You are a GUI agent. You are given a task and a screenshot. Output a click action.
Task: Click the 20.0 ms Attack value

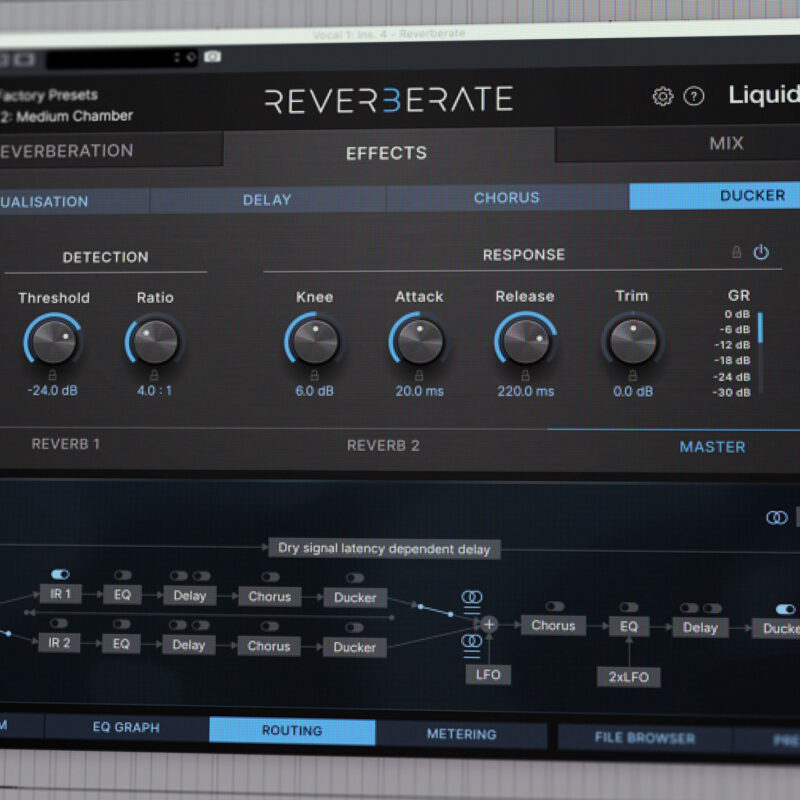point(419,391)
